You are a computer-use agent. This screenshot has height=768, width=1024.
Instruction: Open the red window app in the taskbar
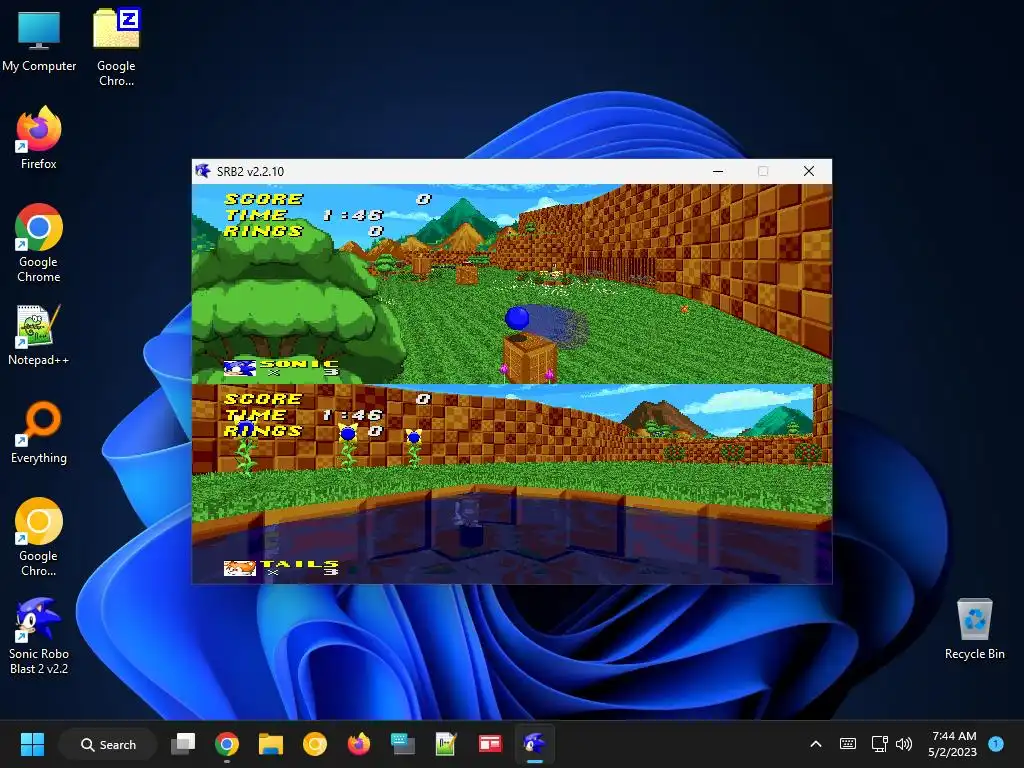(x=490, y=744)
